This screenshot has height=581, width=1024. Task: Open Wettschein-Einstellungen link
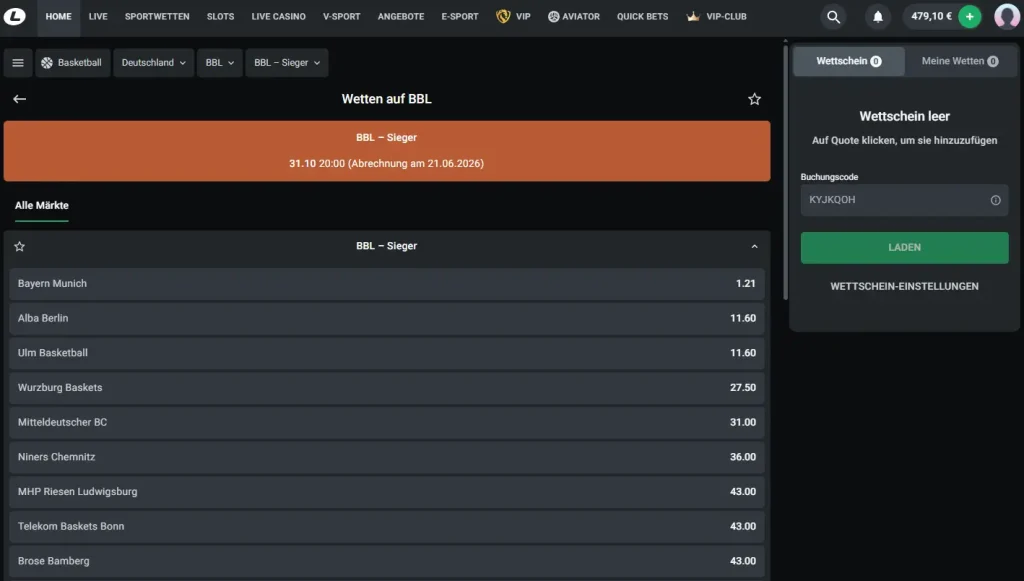tap(904, 286)
